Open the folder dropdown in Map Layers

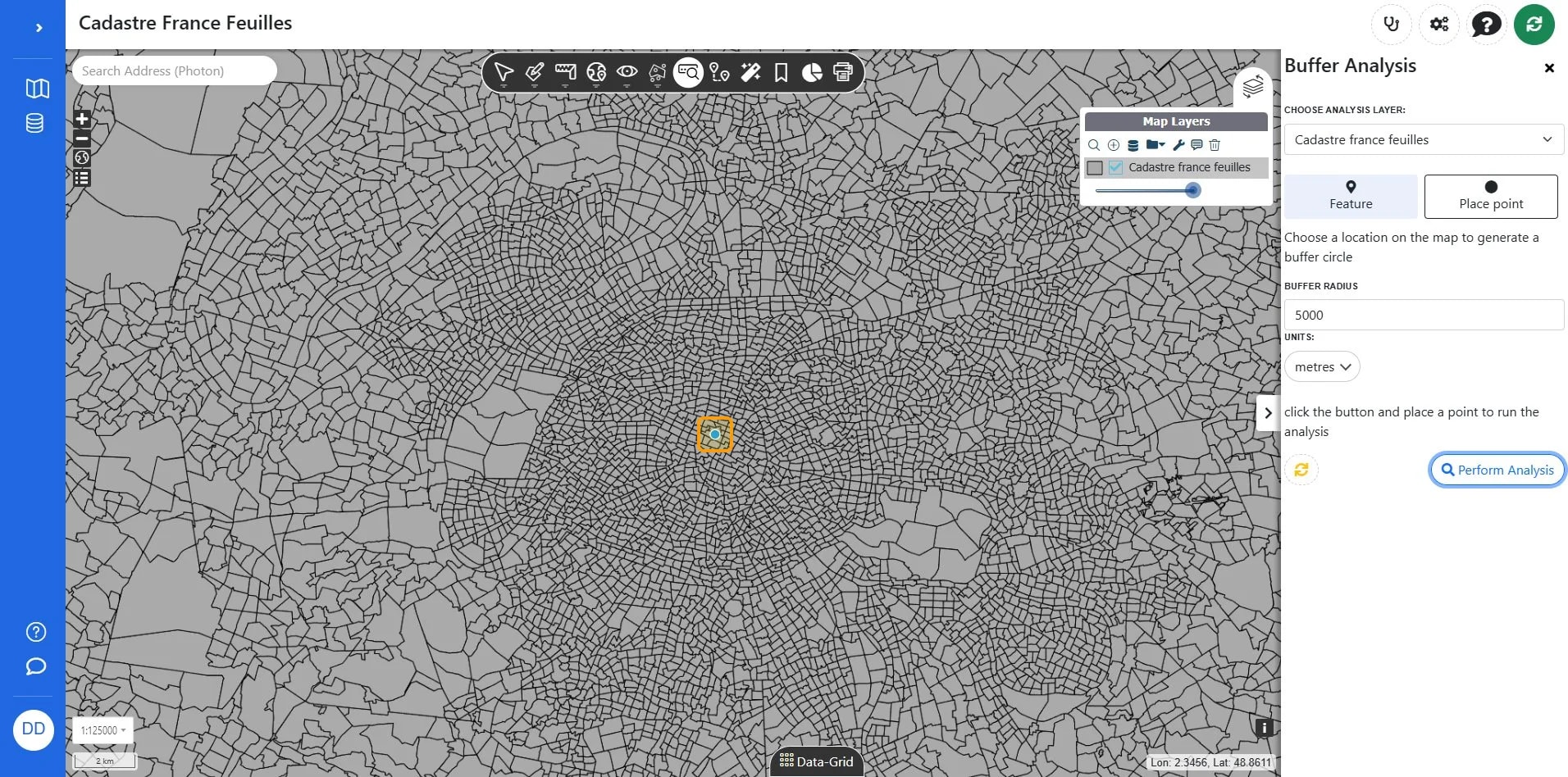coord(1155,145)
